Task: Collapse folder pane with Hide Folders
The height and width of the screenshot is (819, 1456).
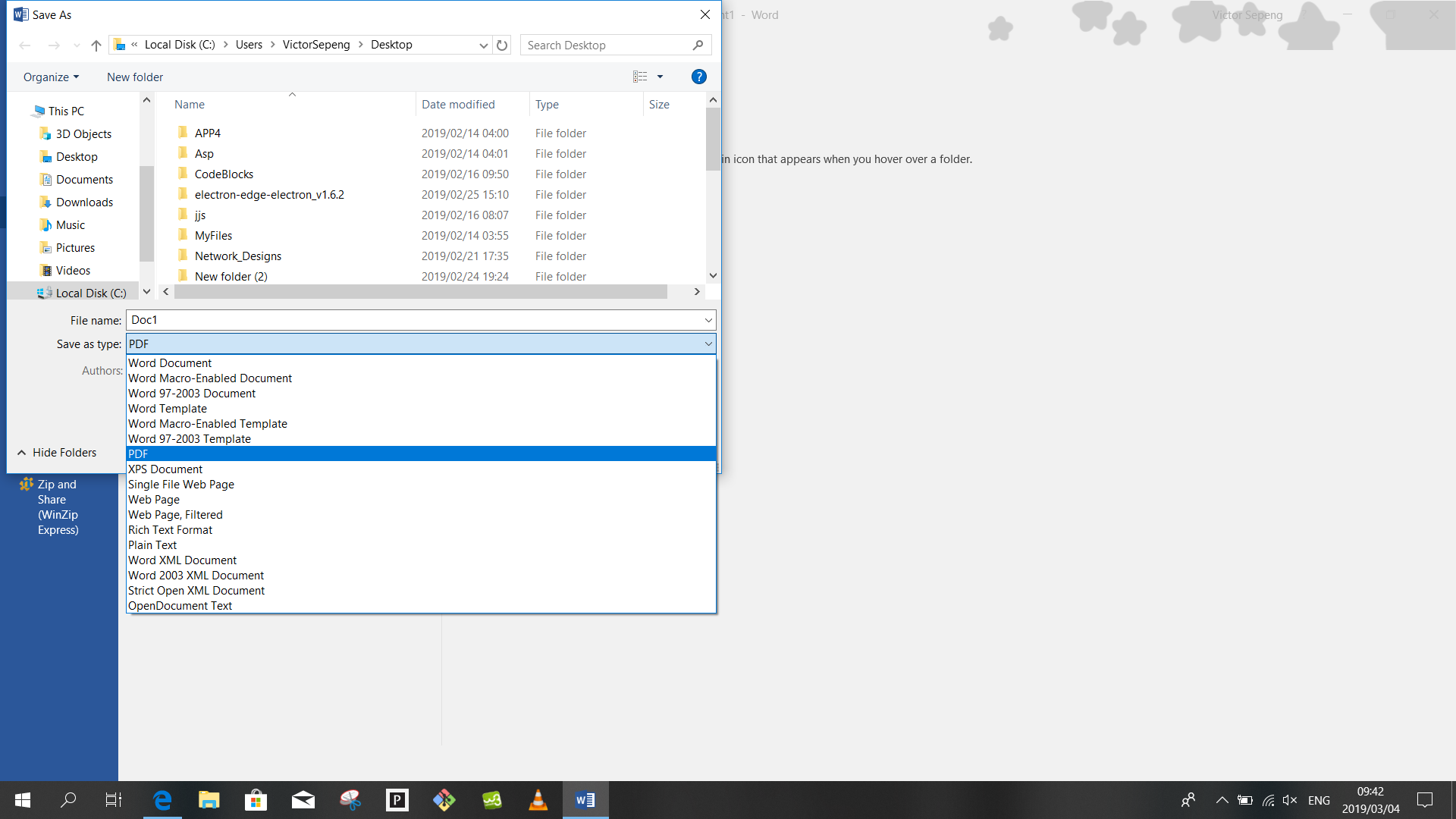Action: click(57, 453)
